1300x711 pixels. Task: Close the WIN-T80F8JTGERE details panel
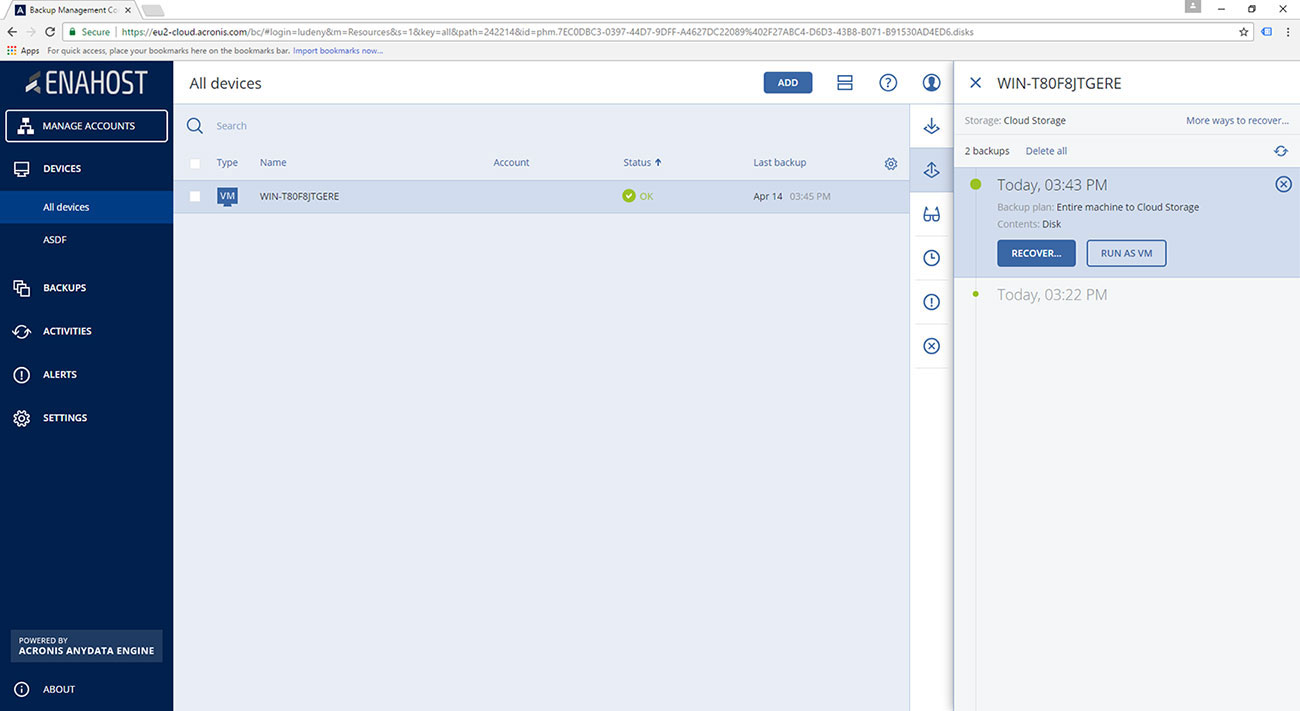point(976,83)
